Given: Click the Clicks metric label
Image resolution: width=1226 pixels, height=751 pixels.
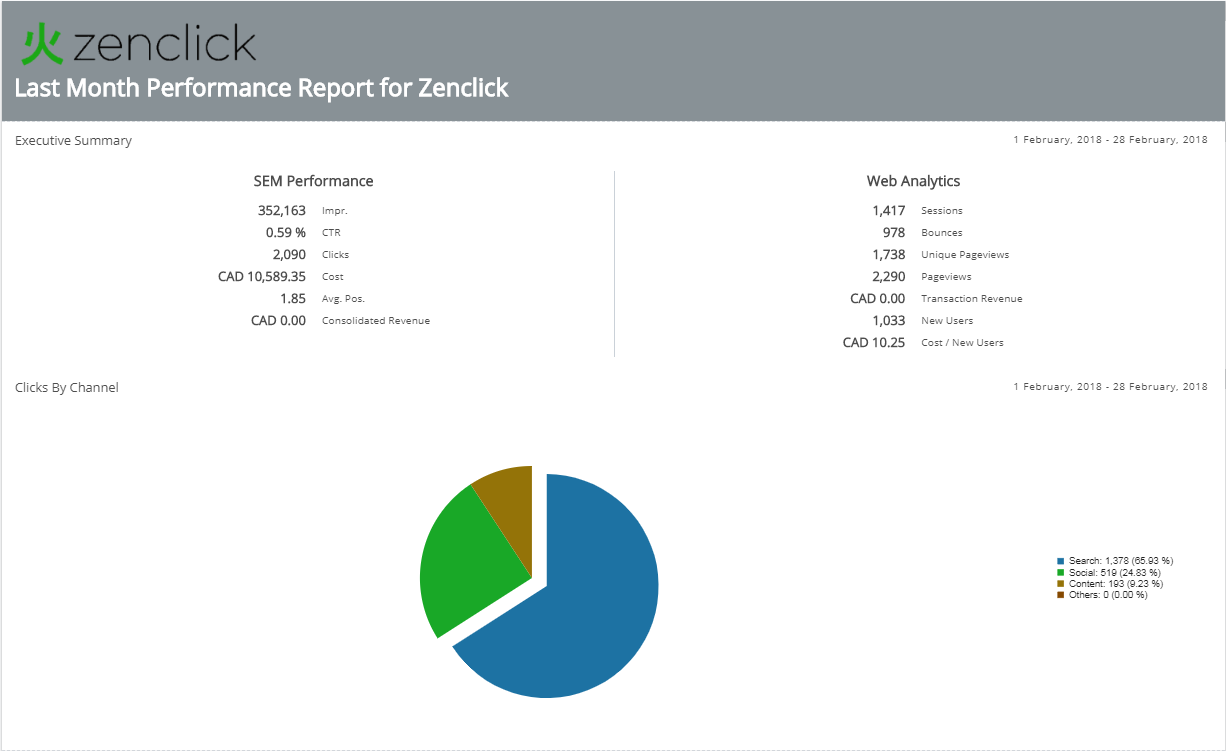Looking at the screenshot, I should click(335, 255).
